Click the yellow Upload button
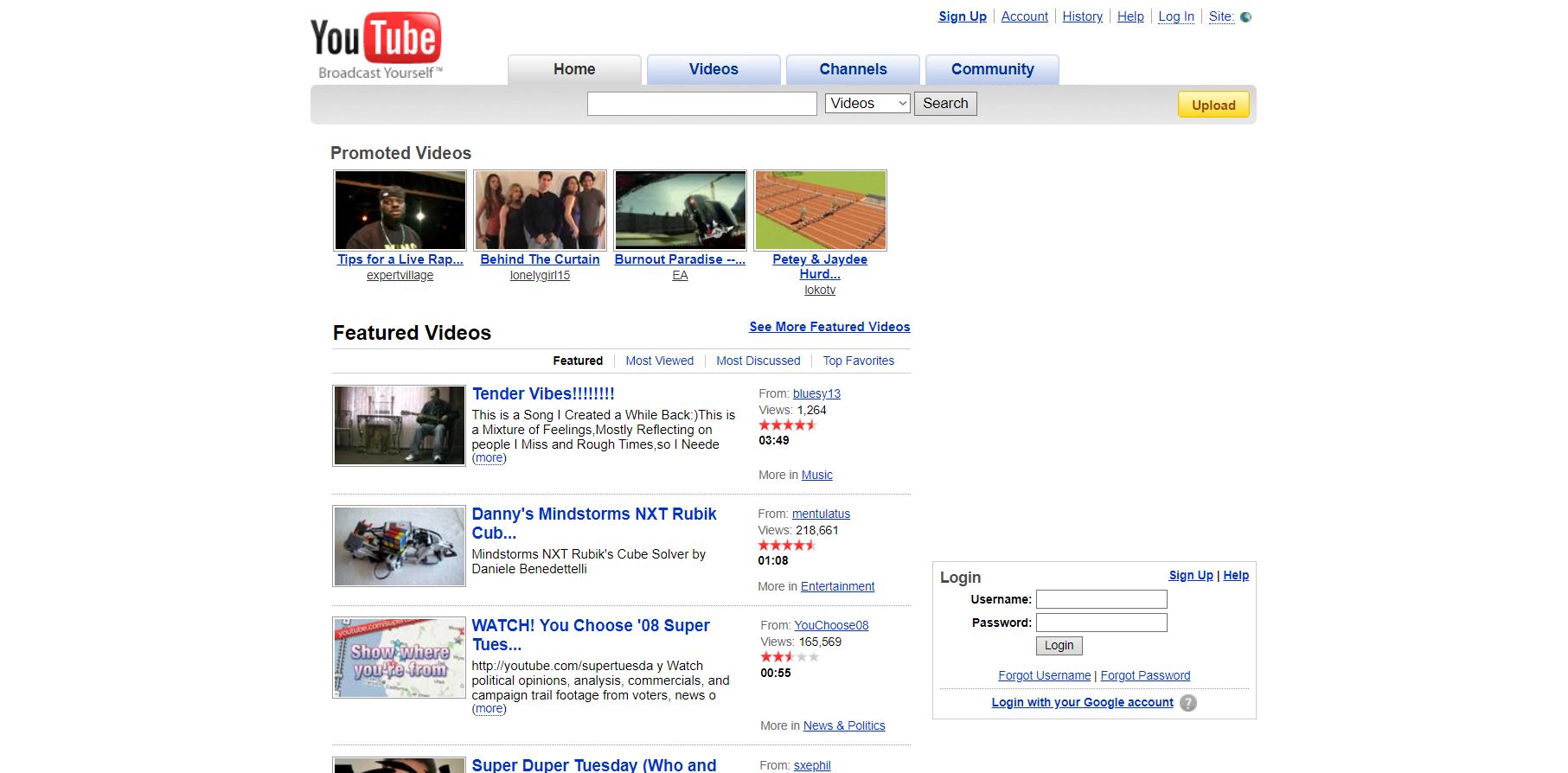 tap(1213, 105)
